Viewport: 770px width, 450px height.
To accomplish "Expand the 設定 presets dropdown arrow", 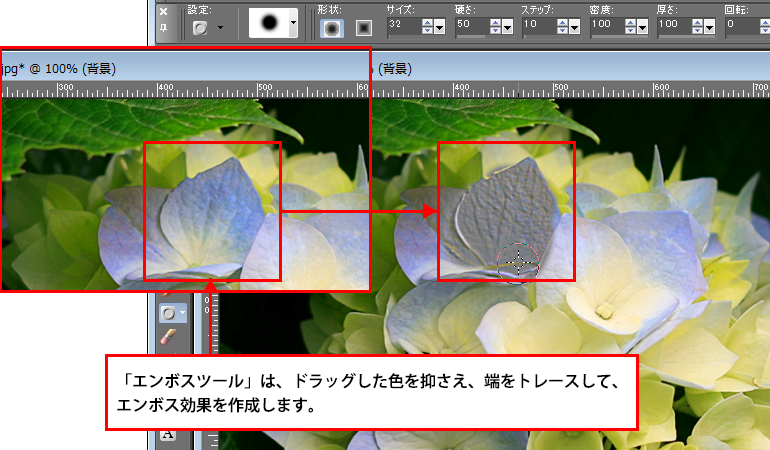I will click(x=220, y=28).
